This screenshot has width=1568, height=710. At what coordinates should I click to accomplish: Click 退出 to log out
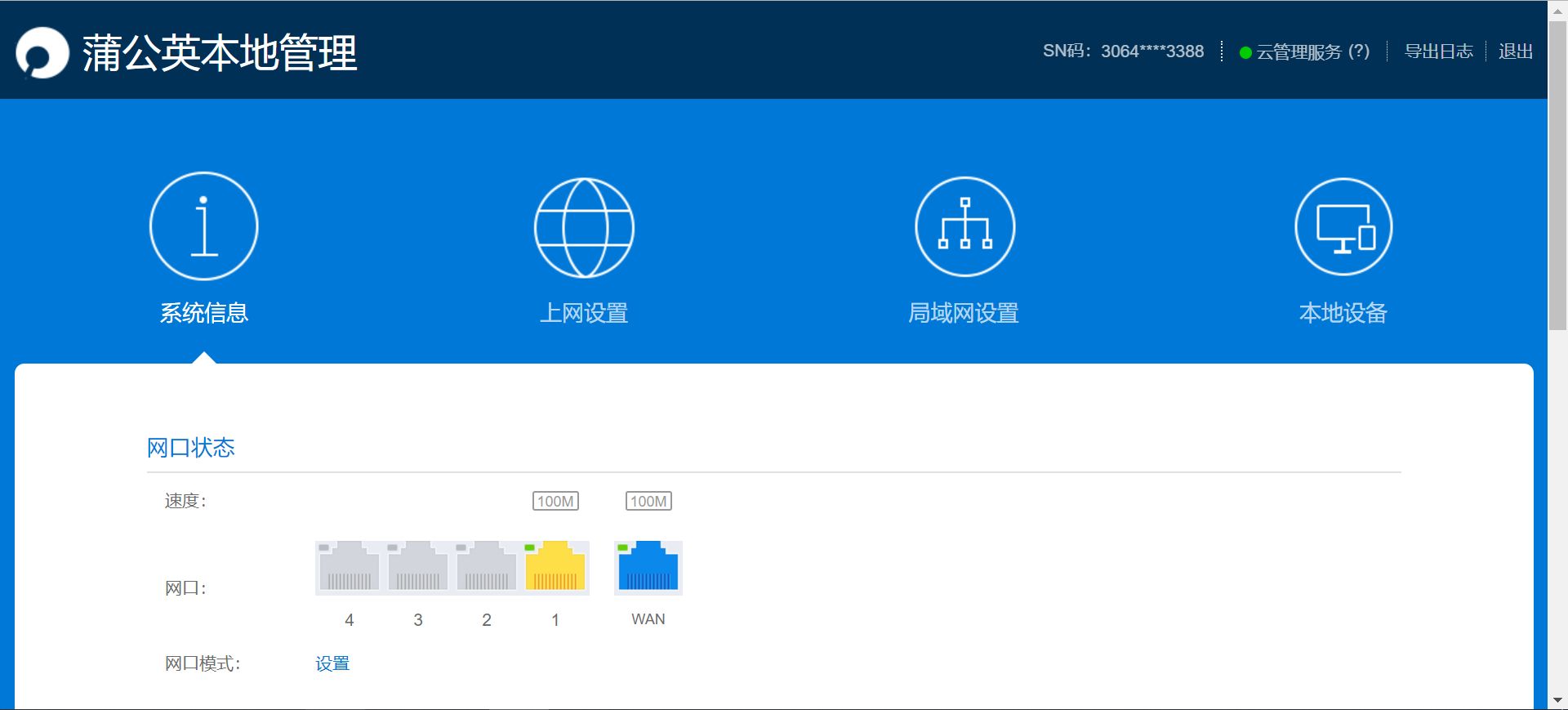click(x=1515, y=51)
